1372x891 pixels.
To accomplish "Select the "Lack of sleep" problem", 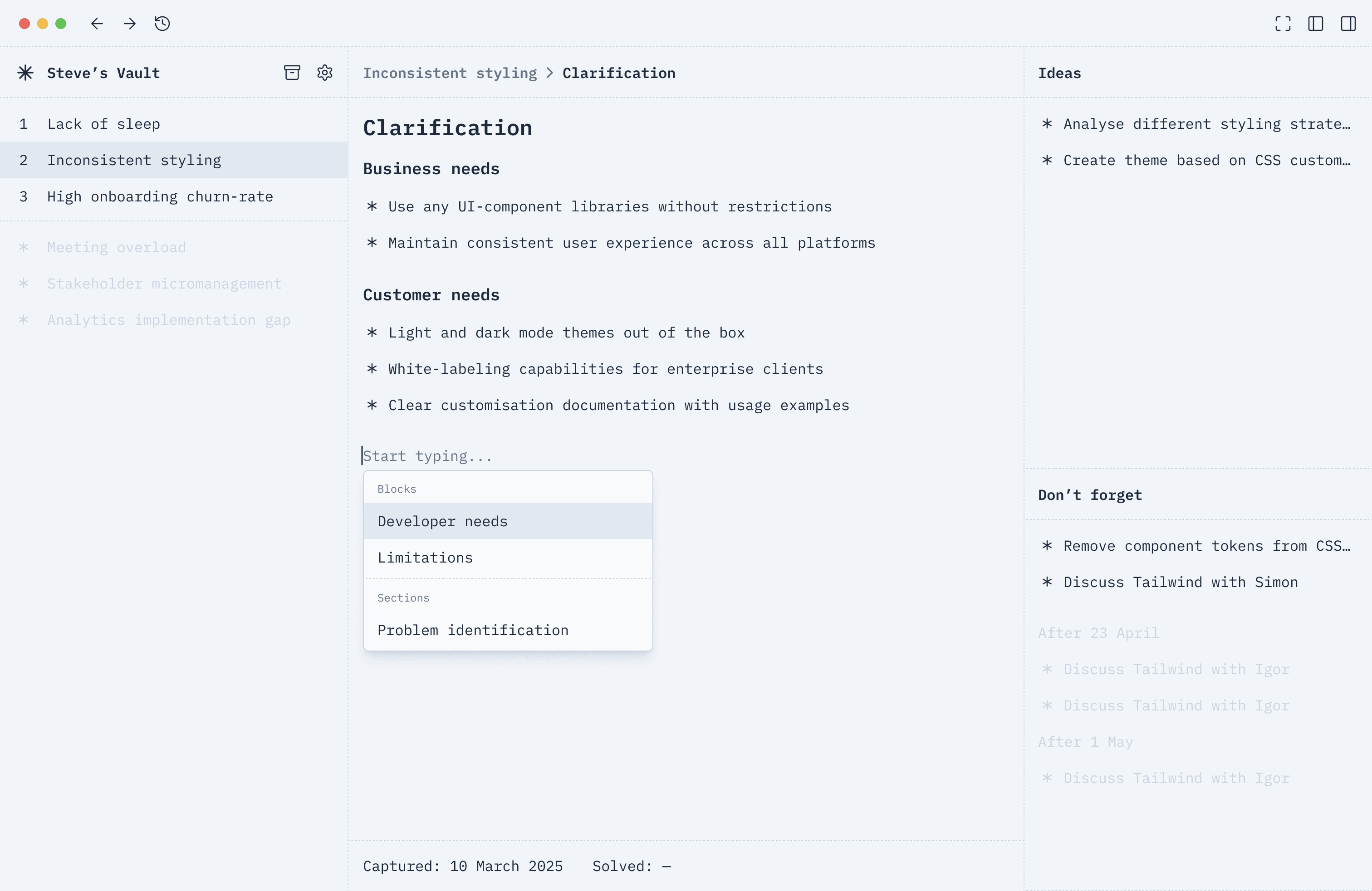I will click(104, 124).
